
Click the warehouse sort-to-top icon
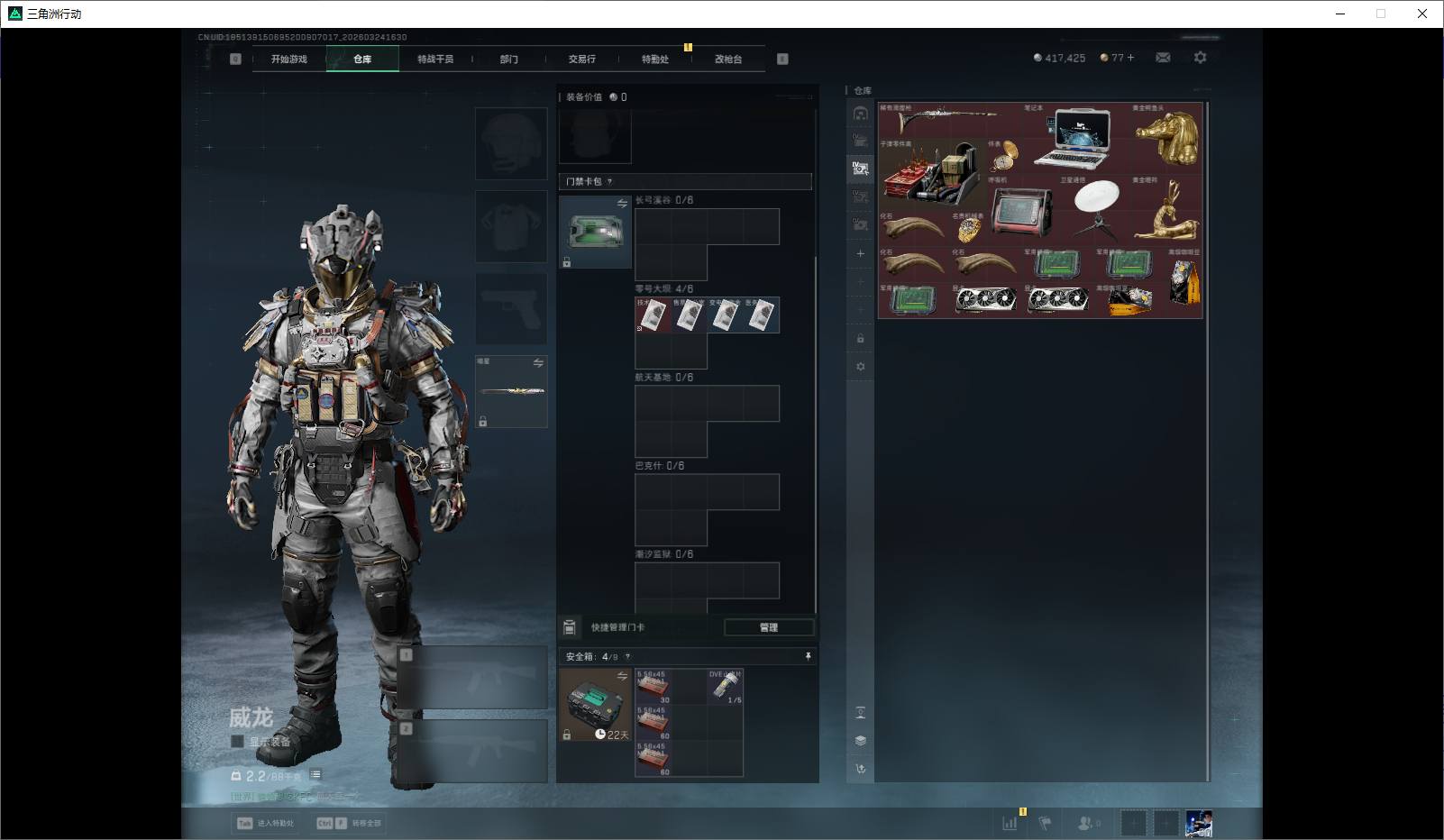[x=861, y=713]
